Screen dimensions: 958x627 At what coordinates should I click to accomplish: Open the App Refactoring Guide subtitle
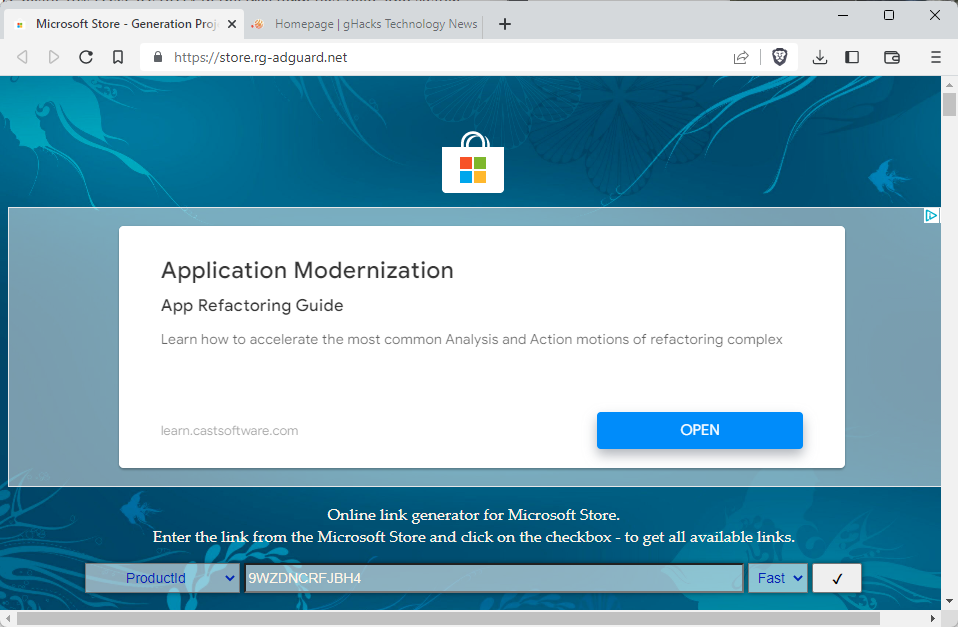pyautogui.click(x=252, y=306)
